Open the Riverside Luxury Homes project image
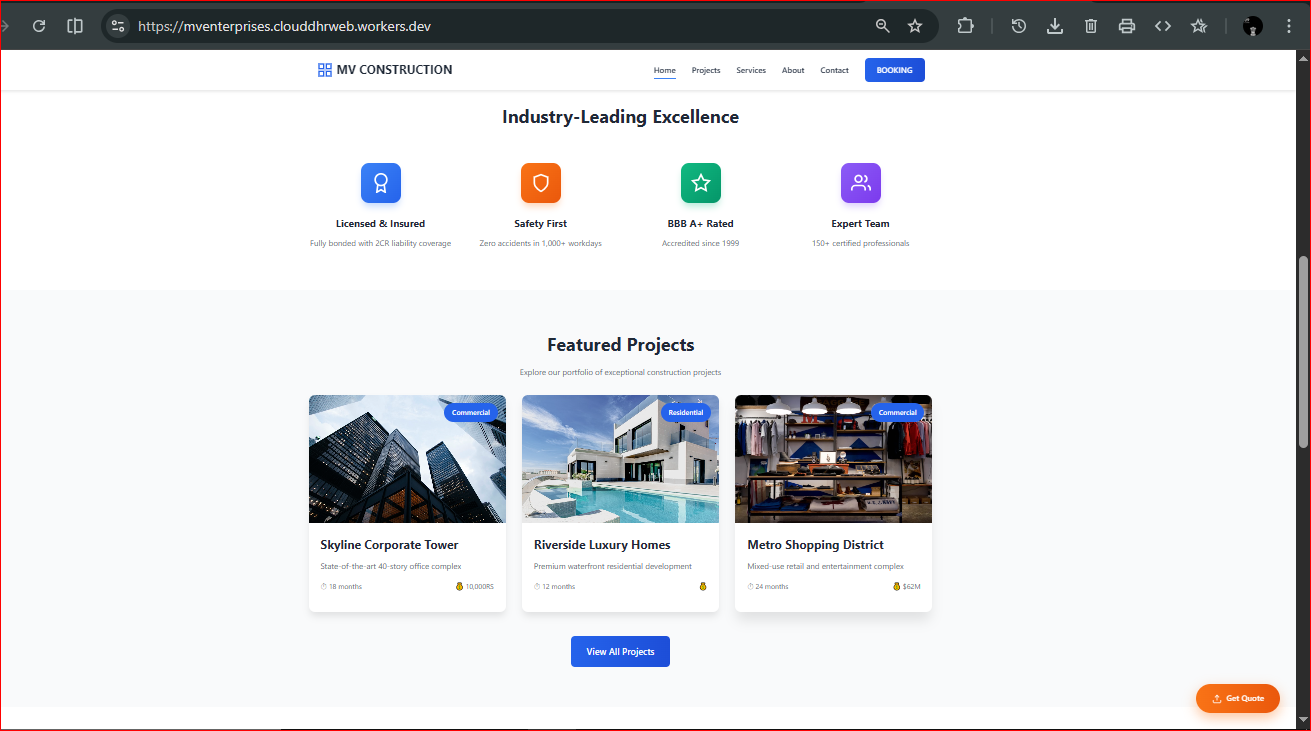1311x731 pixels. tap(620, 460)
